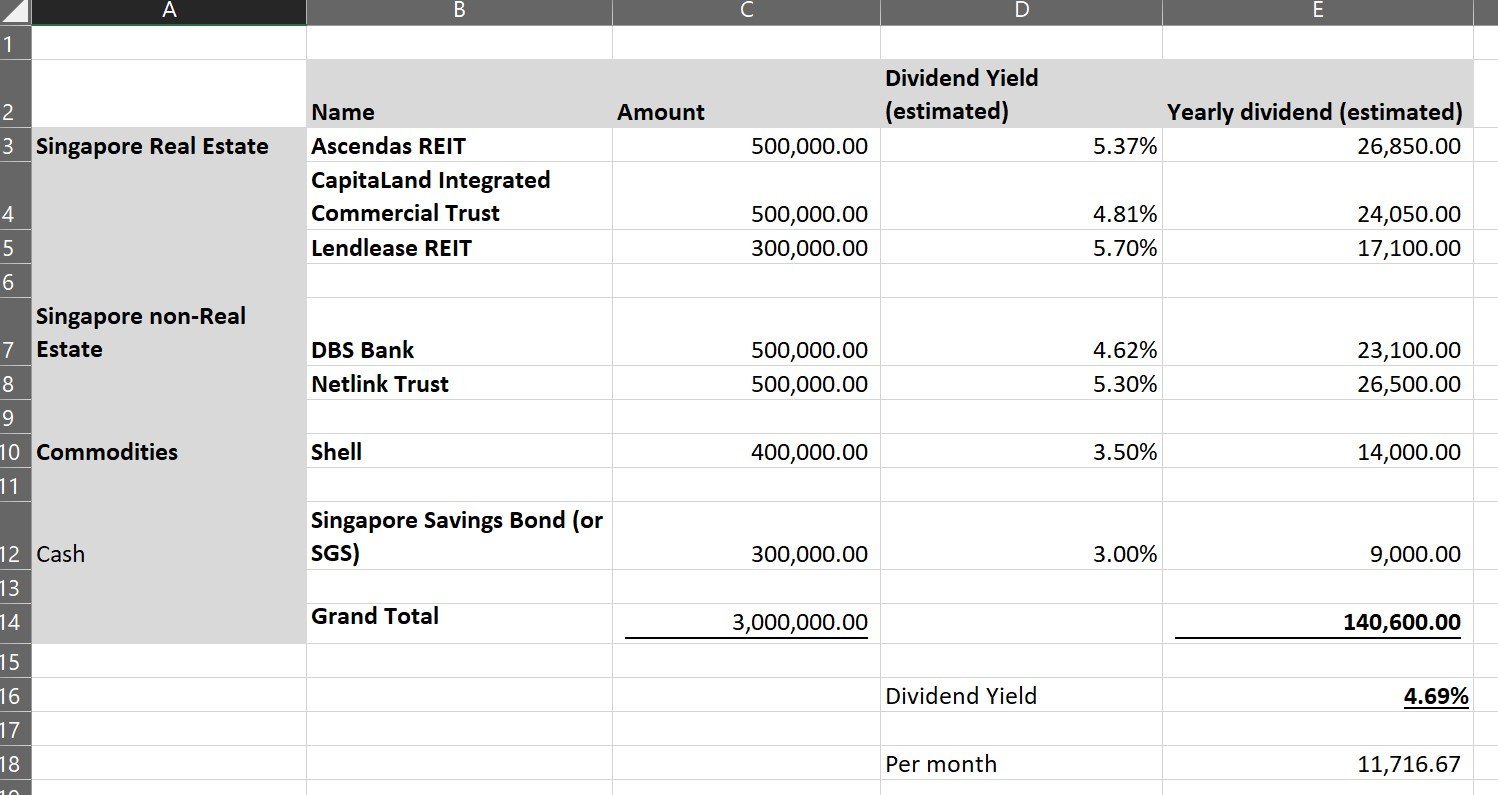Click CapitaLand yield 4.81%
The height and width of the screenshot is (795, 1498).
pos(1021,196)
